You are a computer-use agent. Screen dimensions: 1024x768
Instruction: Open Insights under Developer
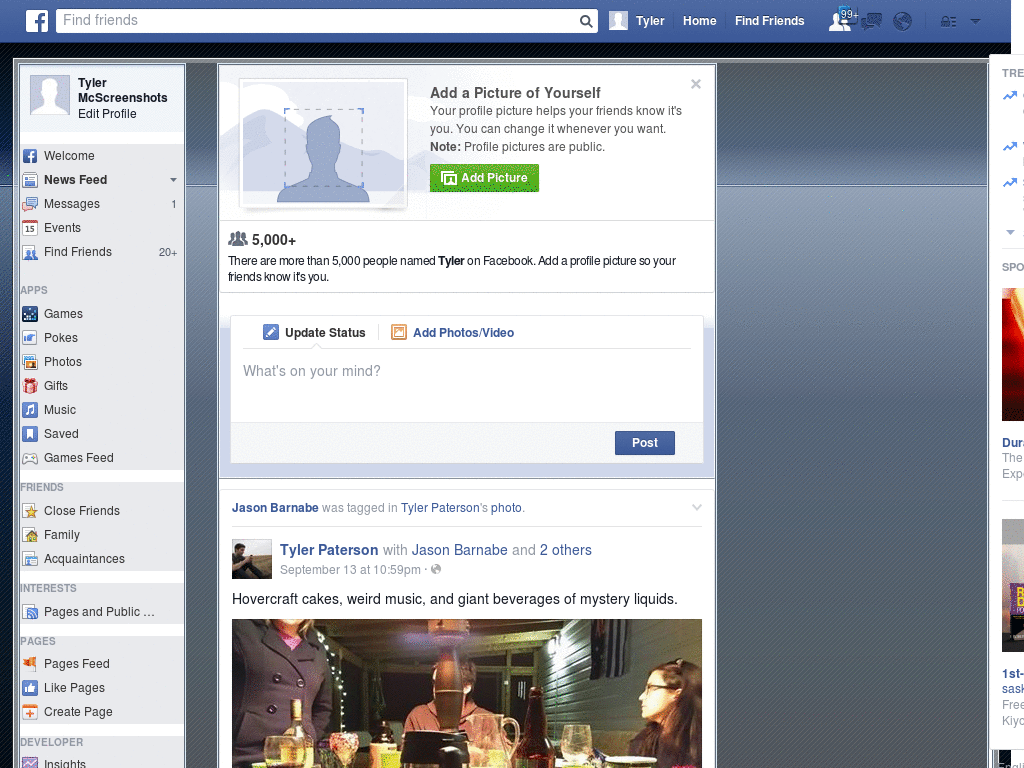pyautogui.click(x=65, y=763)
